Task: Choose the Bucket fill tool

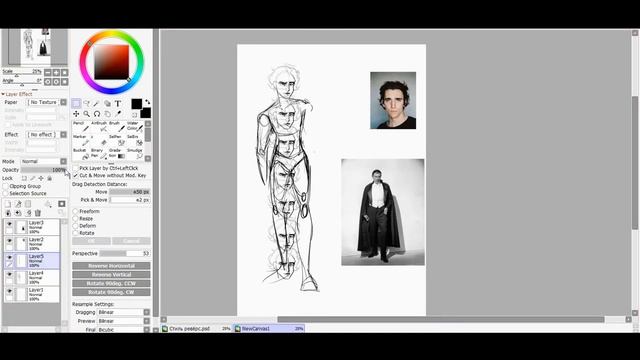Action: 80,153
